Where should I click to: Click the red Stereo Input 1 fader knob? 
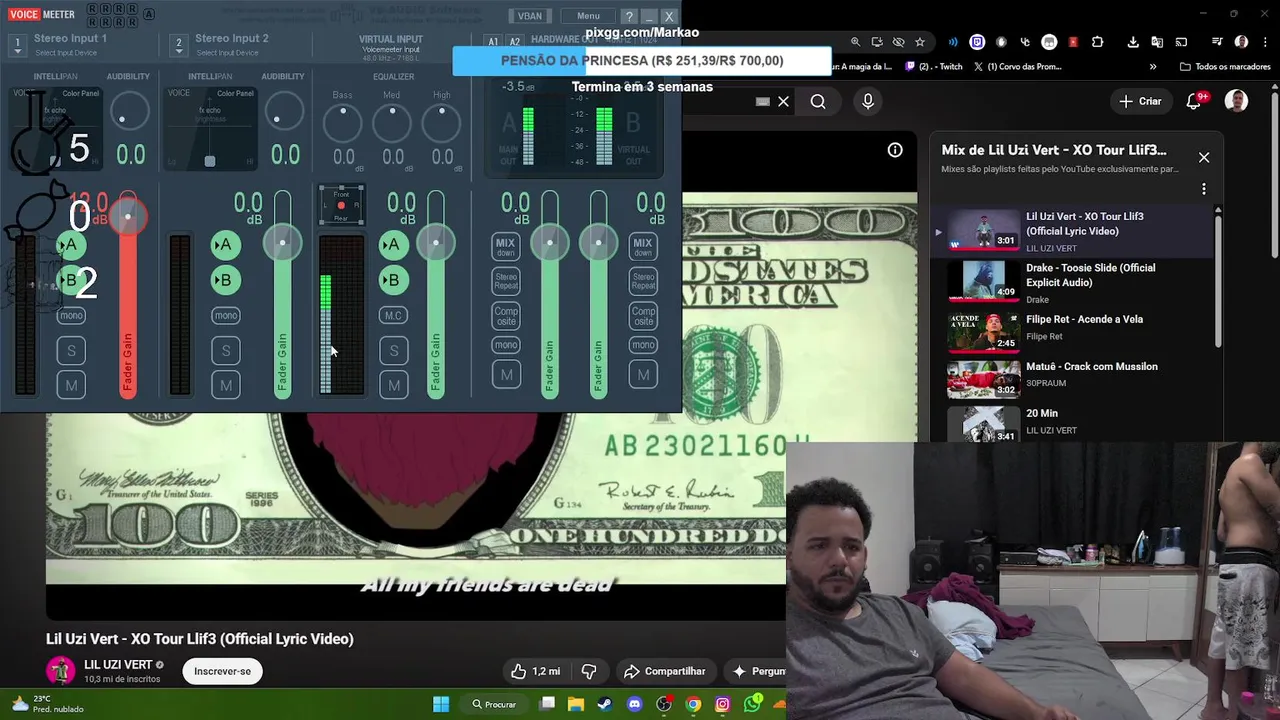coord(127,217)
